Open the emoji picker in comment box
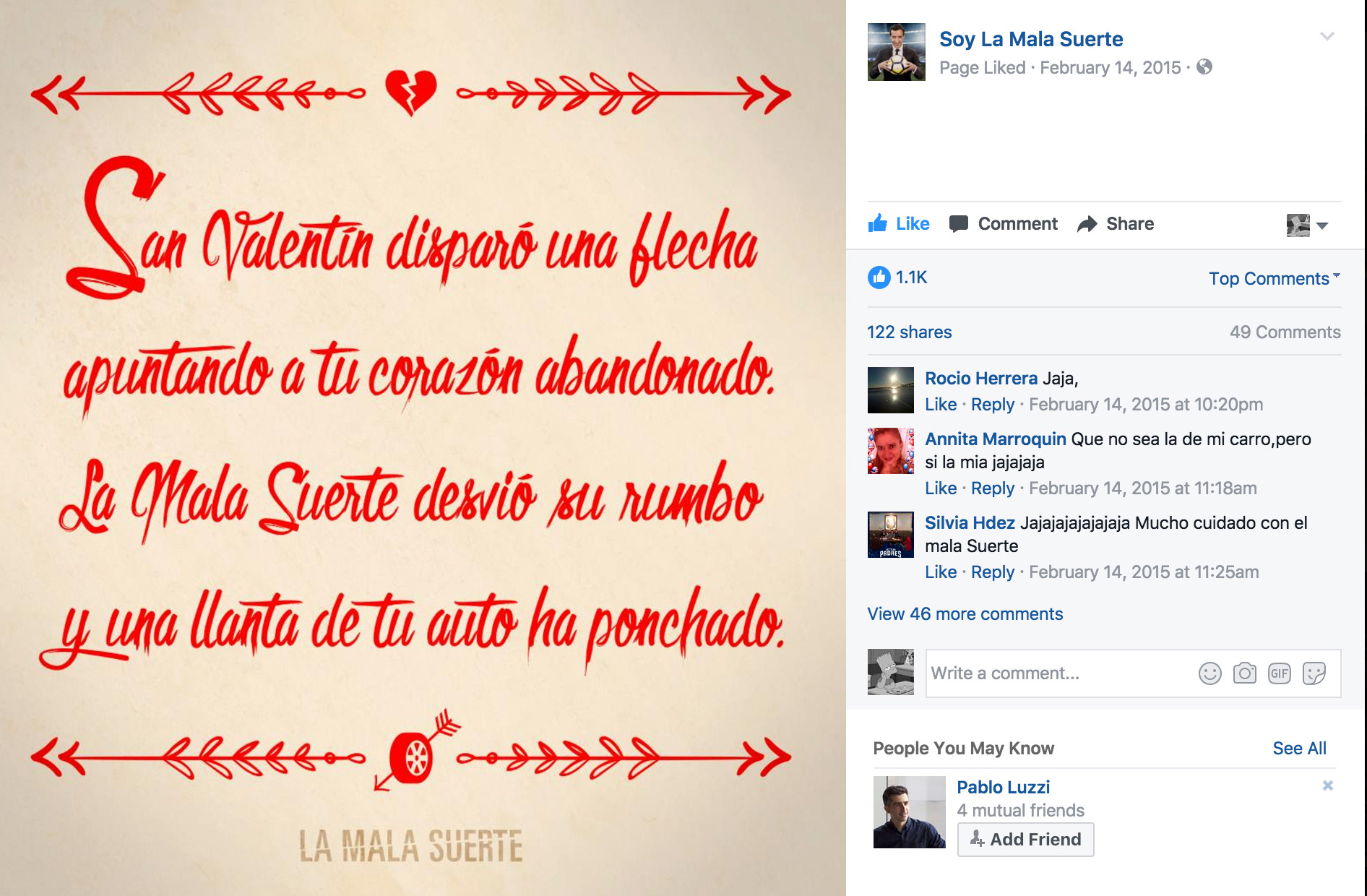Viewport: 1367px width, 896px height. 1209,673
